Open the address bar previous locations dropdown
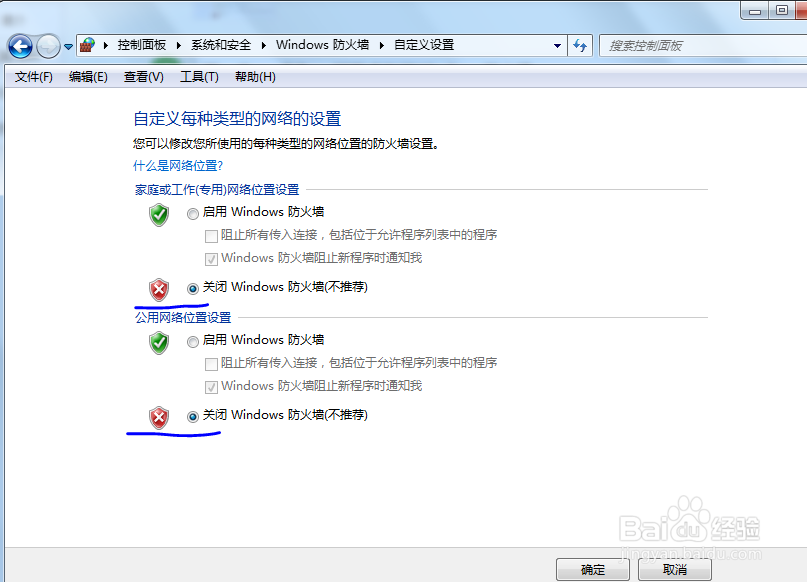The width and height of the screenshot is (807, 582). (557, 46)
